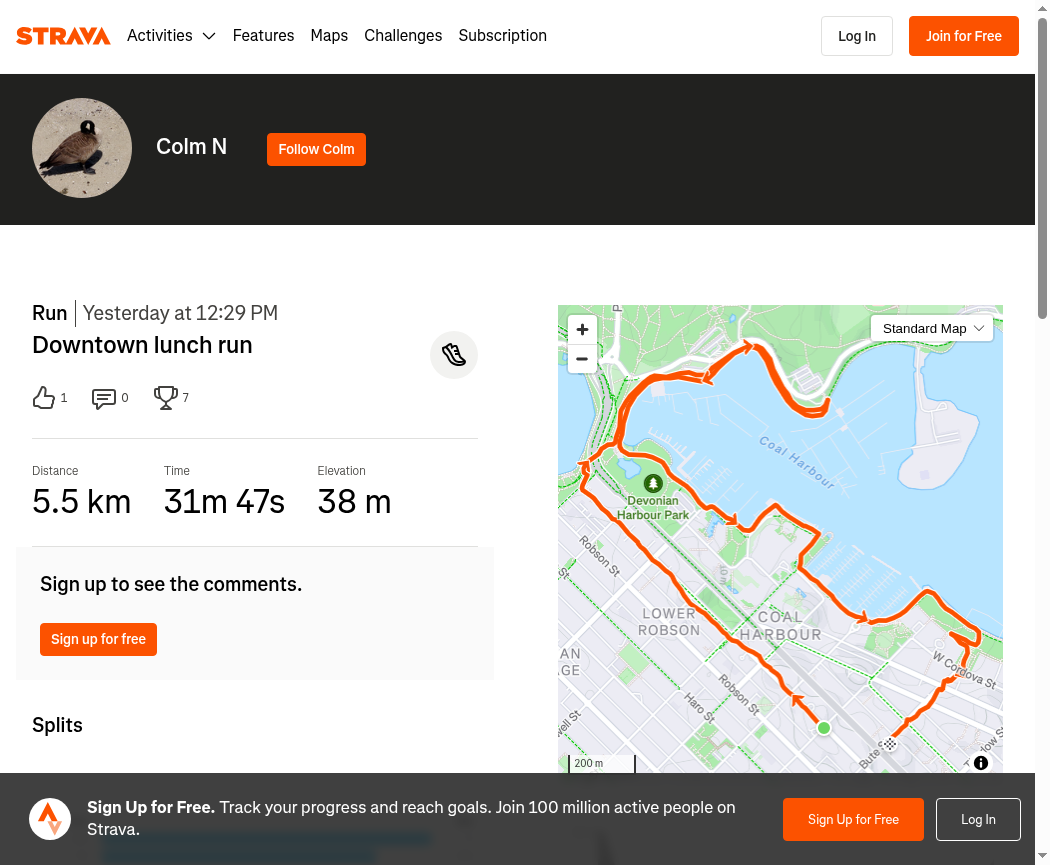Zoom in on the map with plus

point(582,329)
